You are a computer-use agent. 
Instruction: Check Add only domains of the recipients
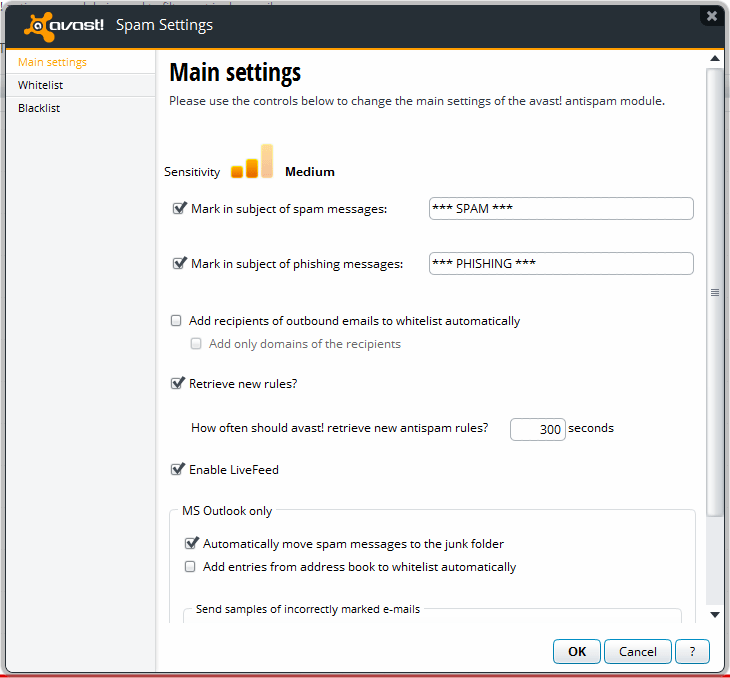[196, 344]
